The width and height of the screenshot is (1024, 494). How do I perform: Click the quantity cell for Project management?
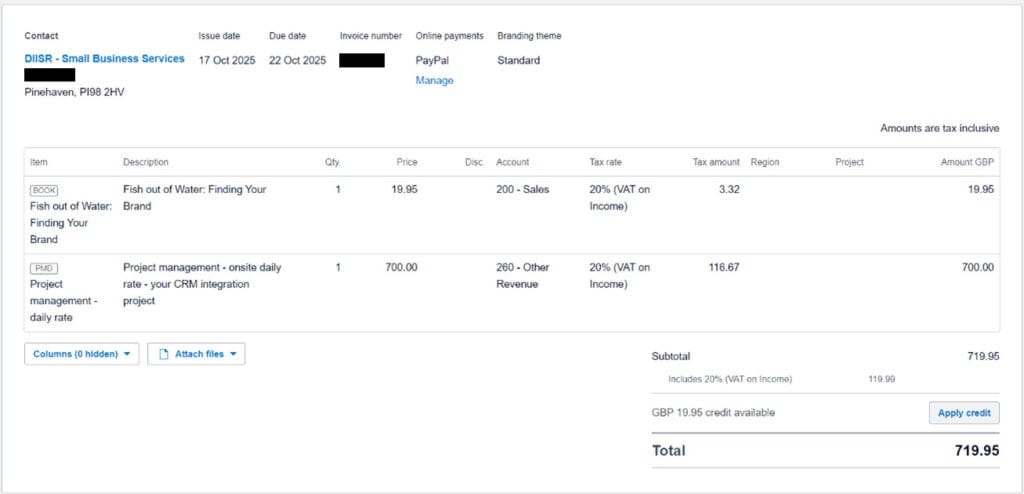click(x=338, y=267)
